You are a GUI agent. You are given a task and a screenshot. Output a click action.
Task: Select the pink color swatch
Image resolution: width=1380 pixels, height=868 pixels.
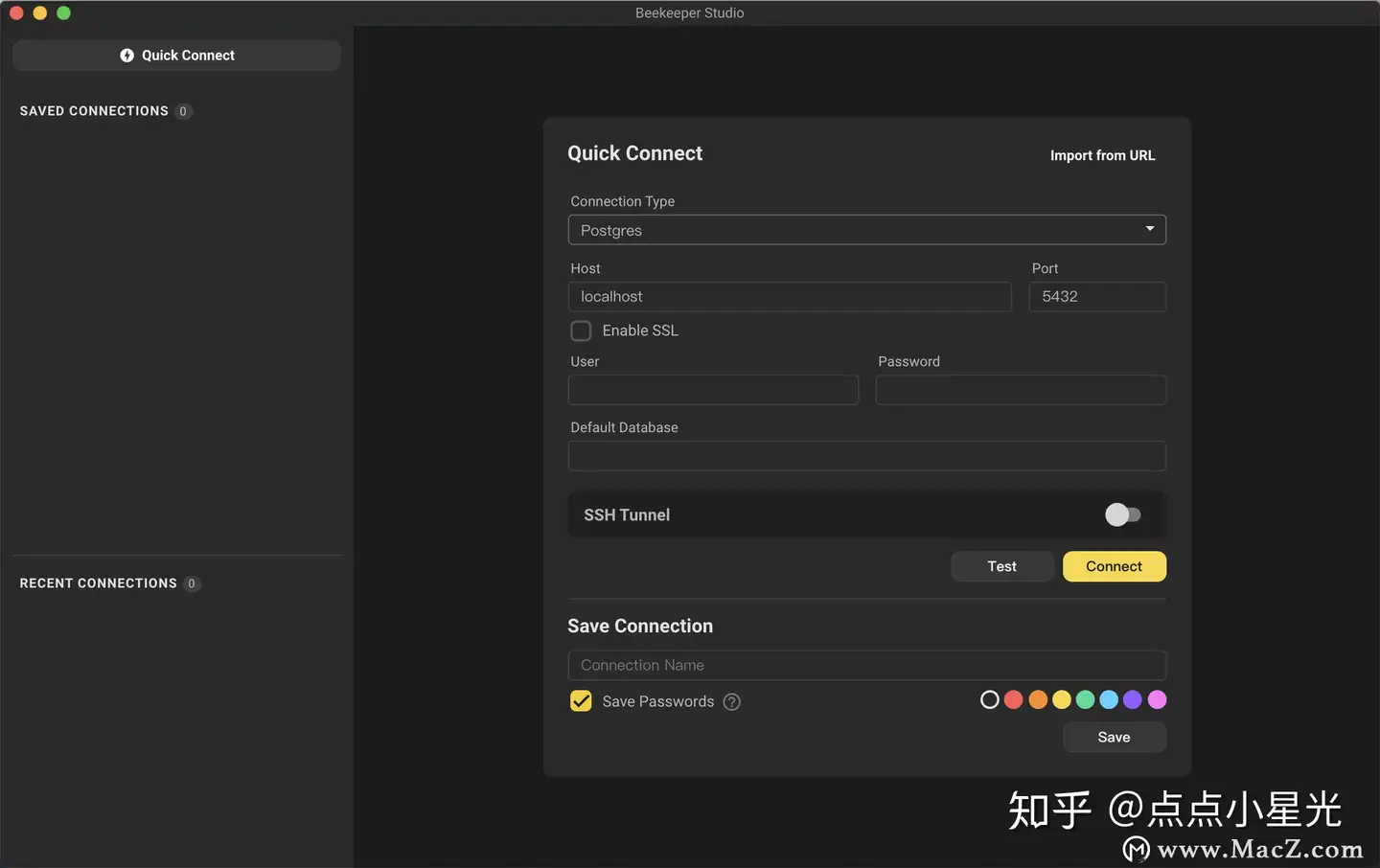coord(1157,700)
